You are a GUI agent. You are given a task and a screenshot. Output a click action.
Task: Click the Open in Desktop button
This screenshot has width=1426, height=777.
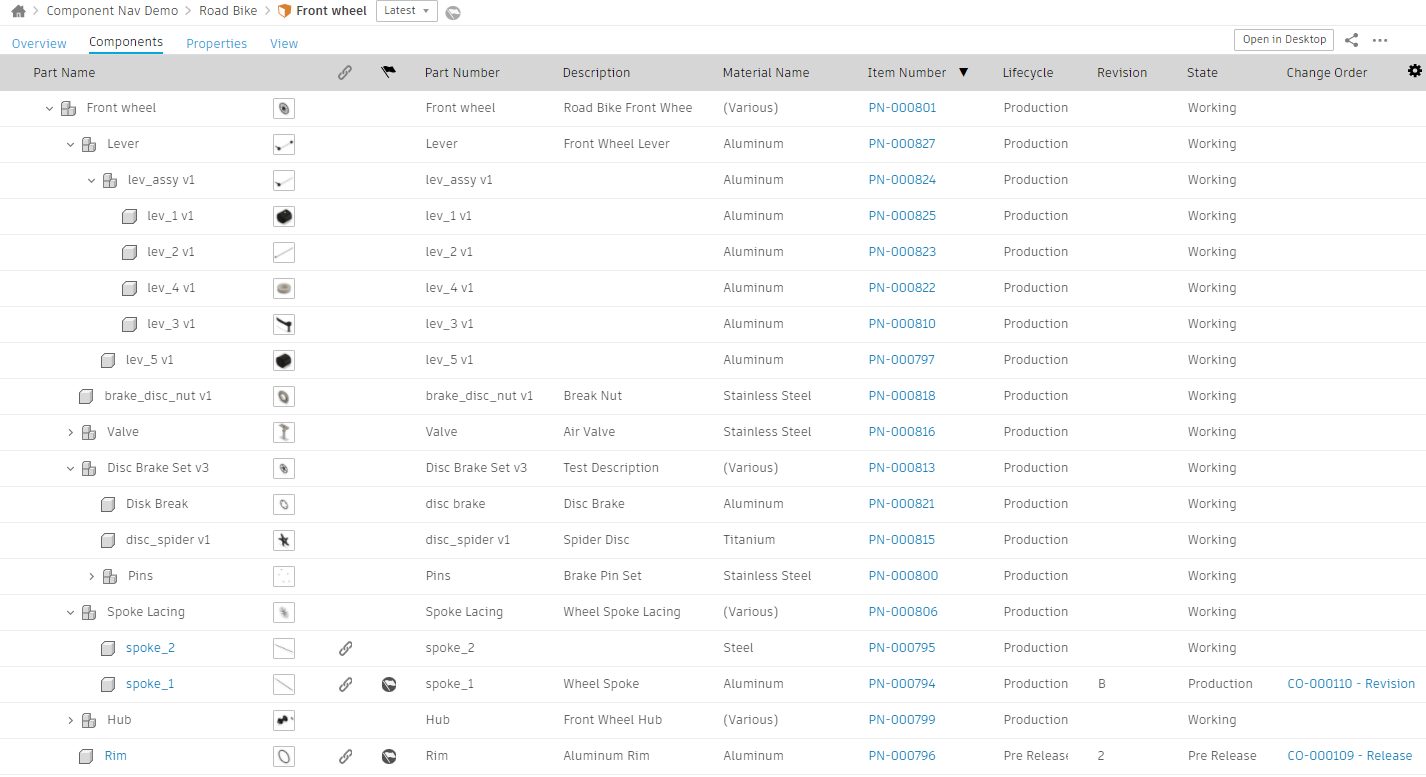click(x=1284, y=40)
